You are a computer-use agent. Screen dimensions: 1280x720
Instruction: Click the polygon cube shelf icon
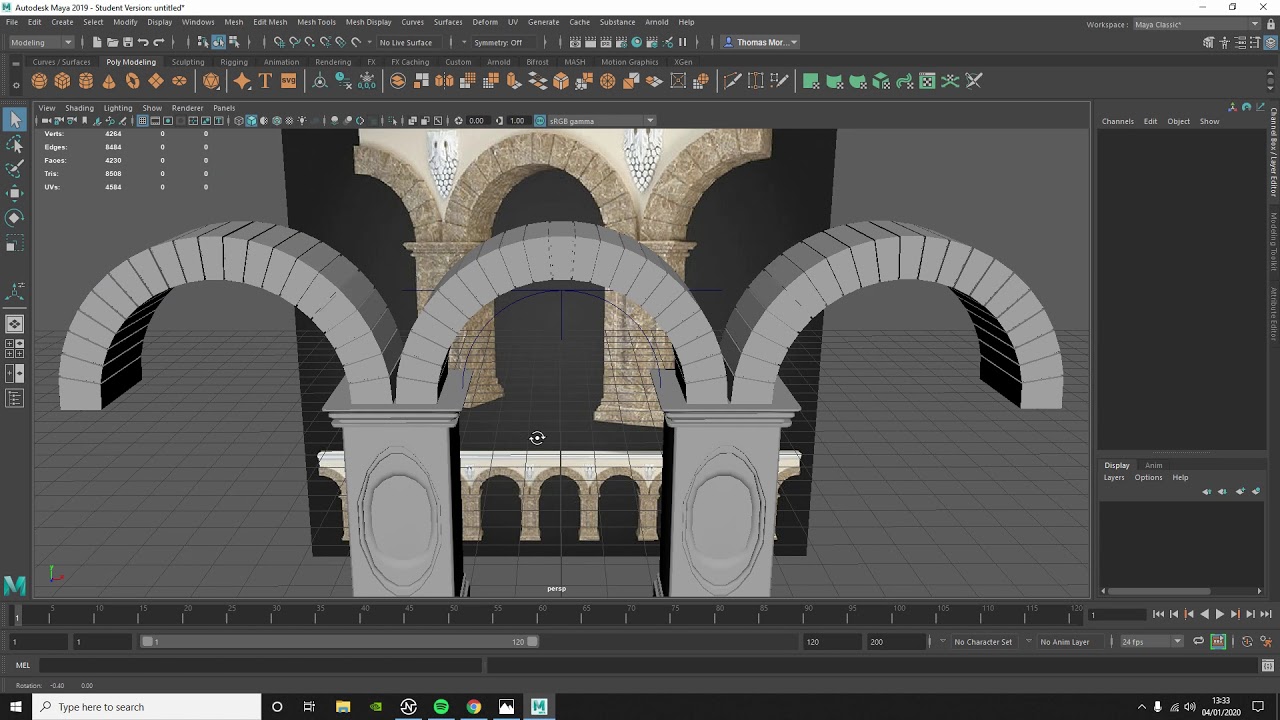point(62,81)
